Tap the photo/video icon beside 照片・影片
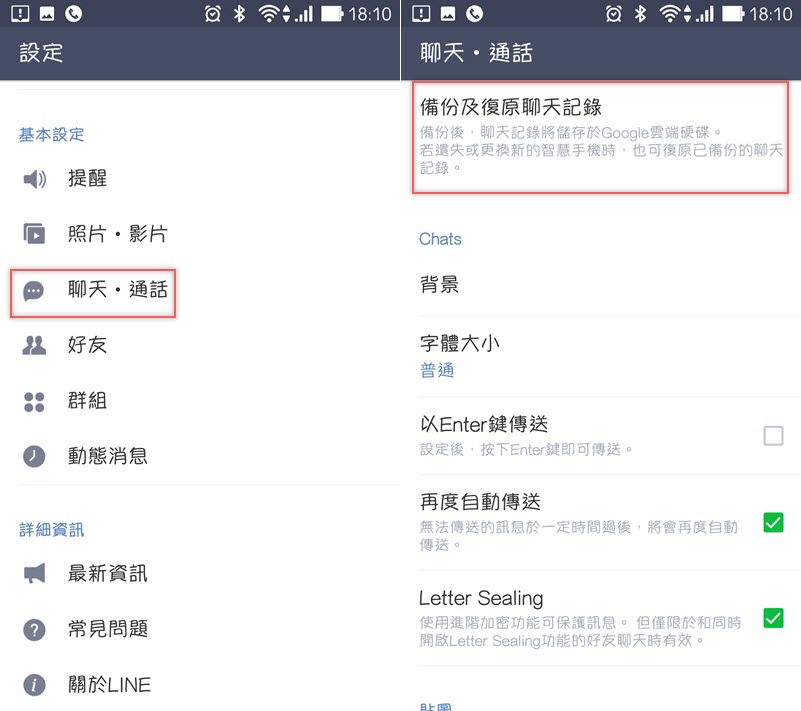Viewport: 801px width, 711px height. (x=34, y=234)
